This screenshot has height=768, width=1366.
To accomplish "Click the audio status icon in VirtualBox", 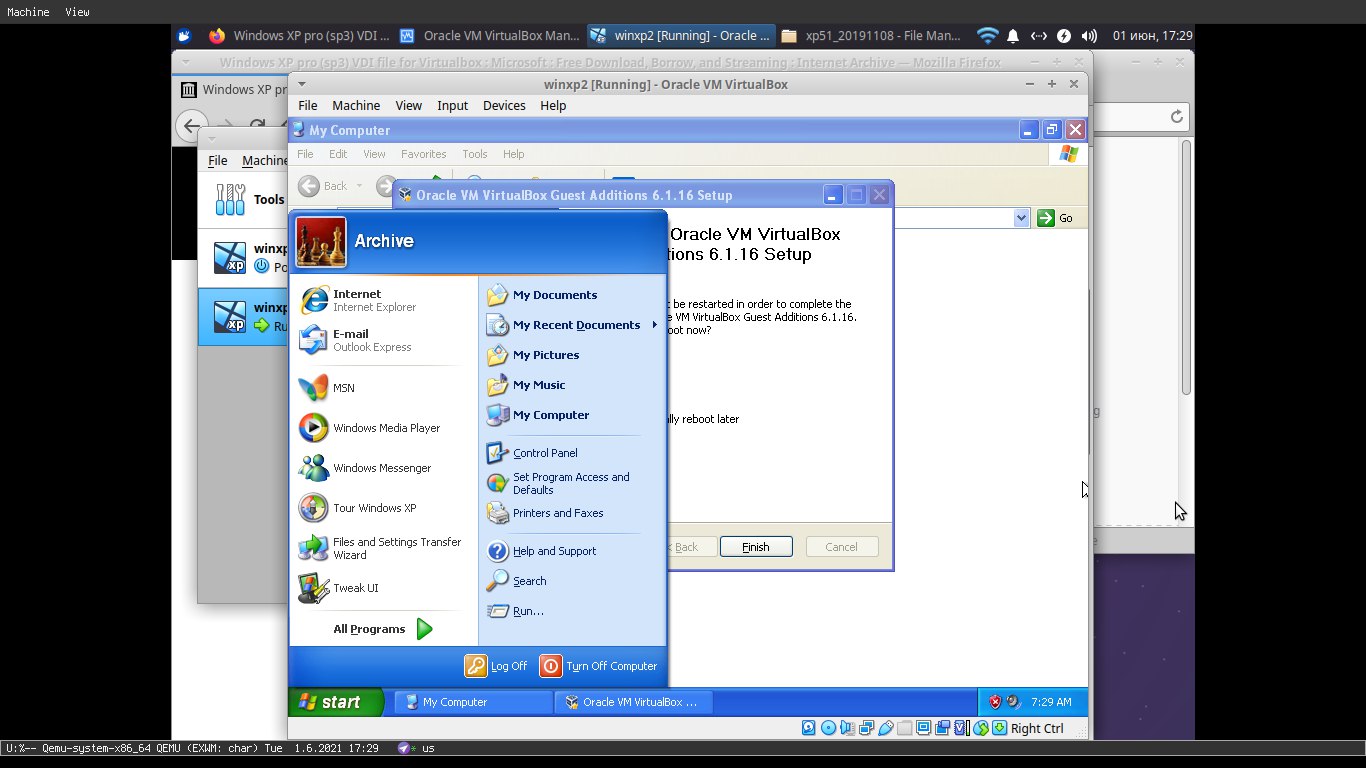I will coord(847,728).
